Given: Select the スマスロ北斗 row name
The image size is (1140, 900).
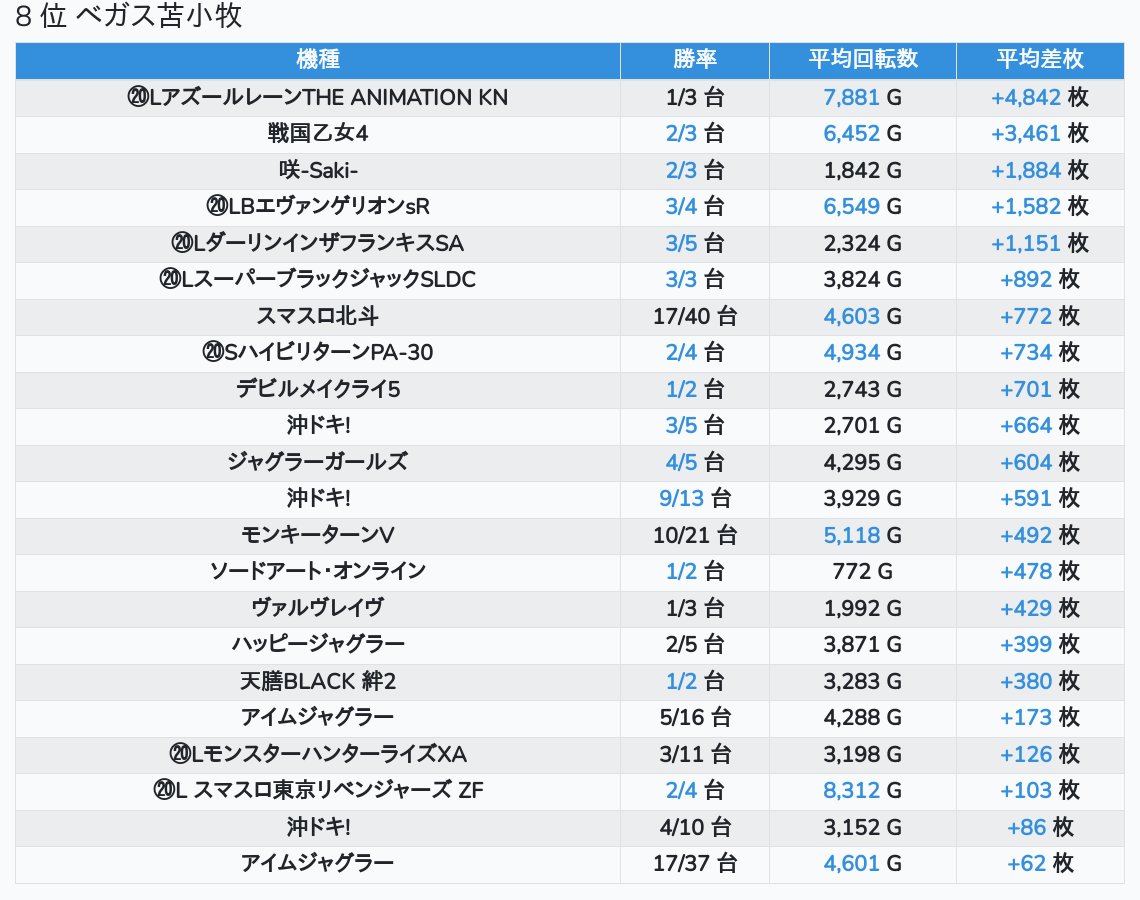Looking at the screenshot, I should tap(318, 317).
